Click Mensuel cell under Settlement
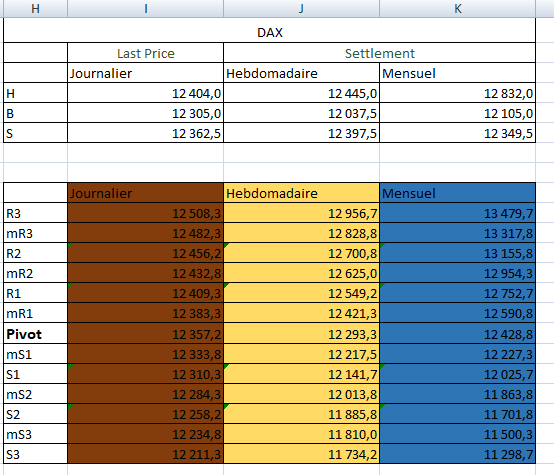This screenshot has width=554, height=475. tap(458, 73)
